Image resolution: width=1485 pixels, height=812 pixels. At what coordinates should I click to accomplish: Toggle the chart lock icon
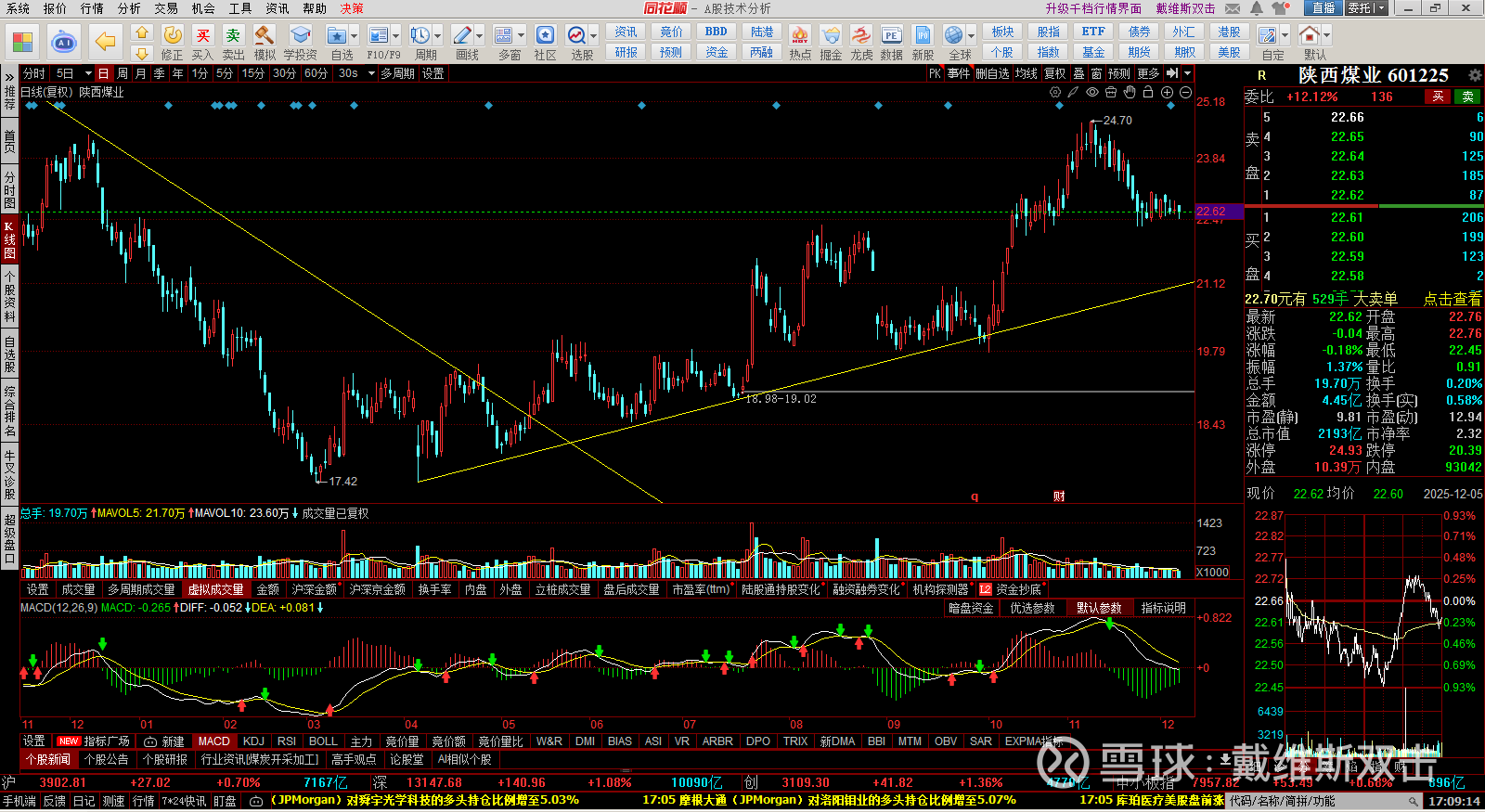tap(1148, 93)
